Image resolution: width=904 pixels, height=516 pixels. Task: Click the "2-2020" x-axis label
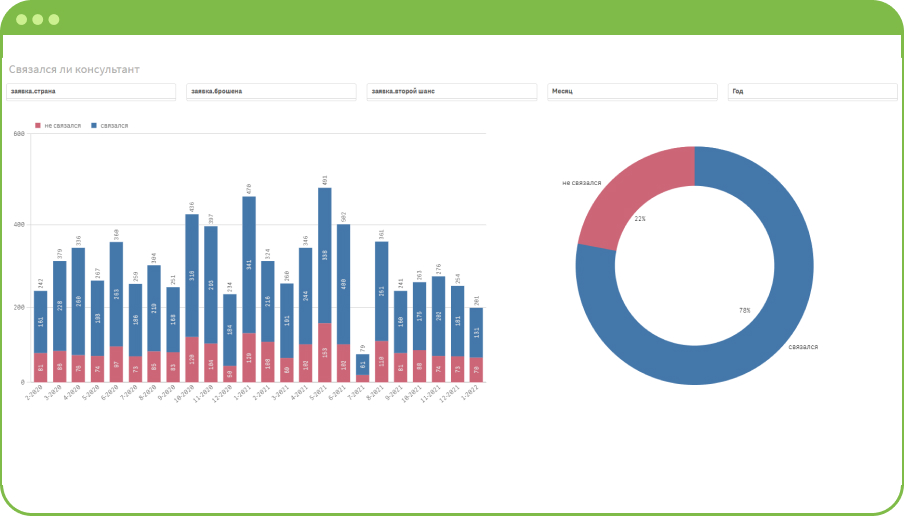(x=36, y=394)
